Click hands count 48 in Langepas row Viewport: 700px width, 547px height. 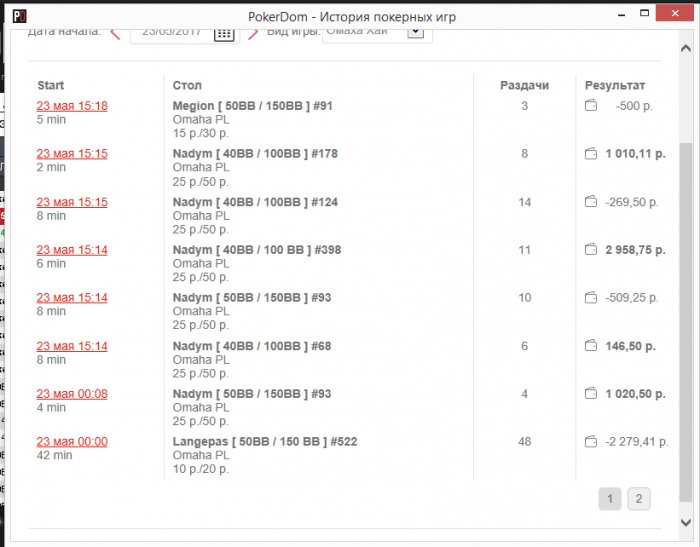pos(525,442)
